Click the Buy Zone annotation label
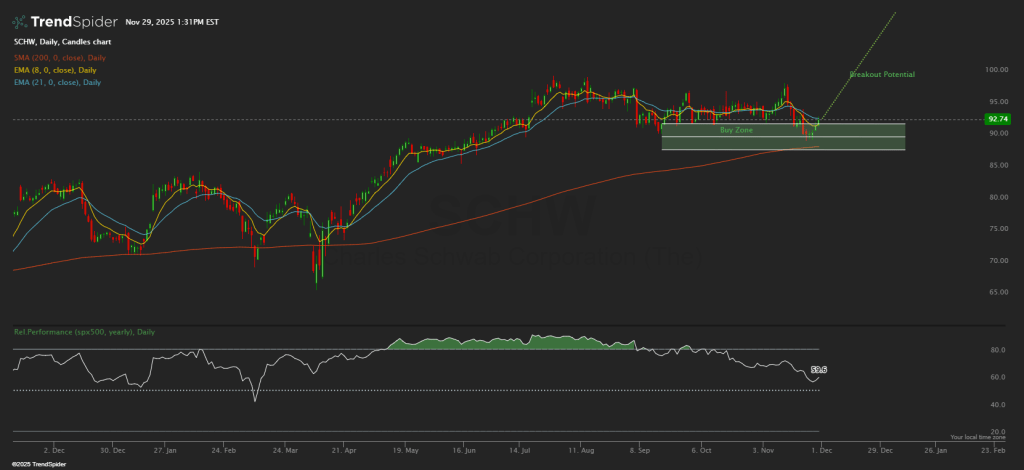The image size is (1024, 470). tap(736, 130)
